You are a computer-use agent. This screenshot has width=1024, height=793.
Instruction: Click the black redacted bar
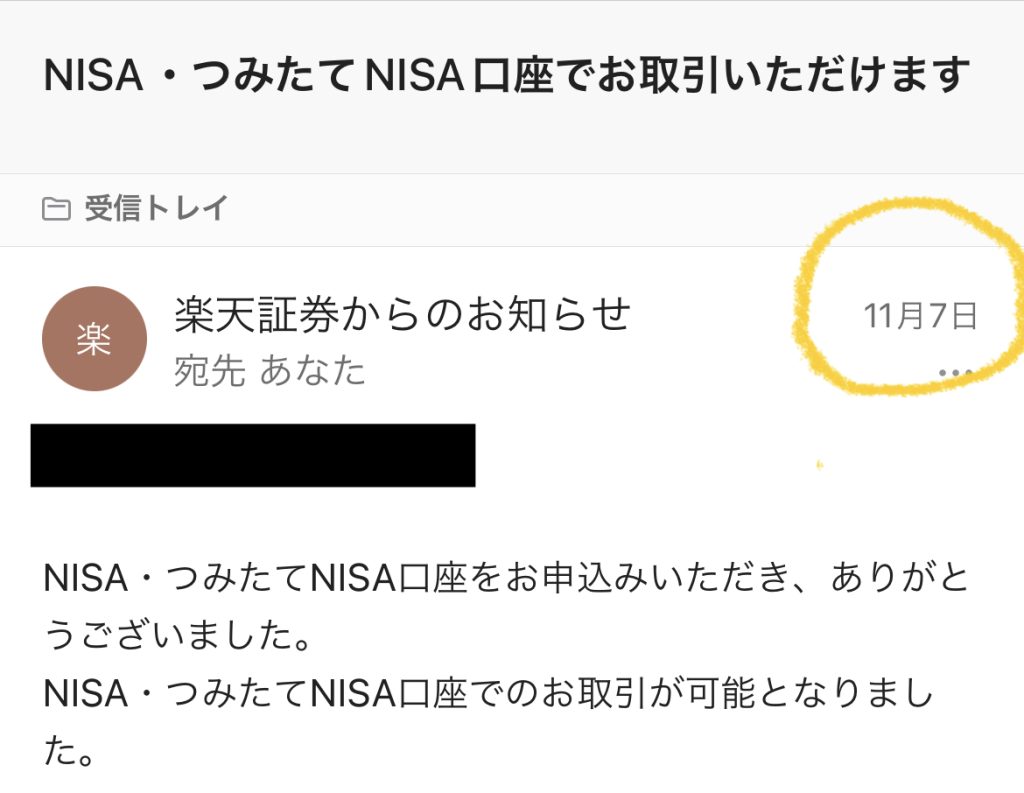[253, 455]
